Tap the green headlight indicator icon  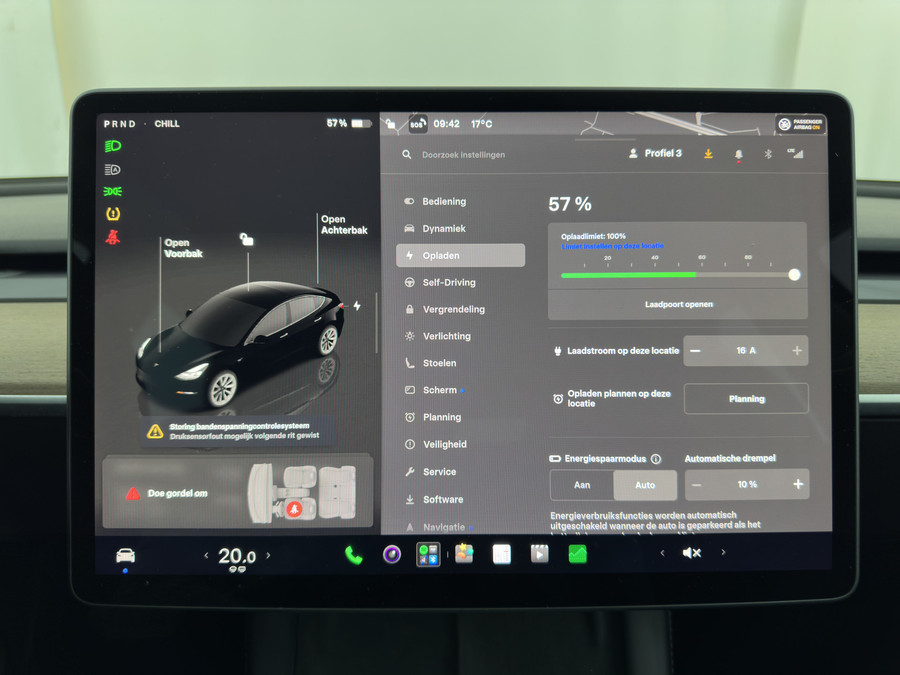click(x=113, y=146)
